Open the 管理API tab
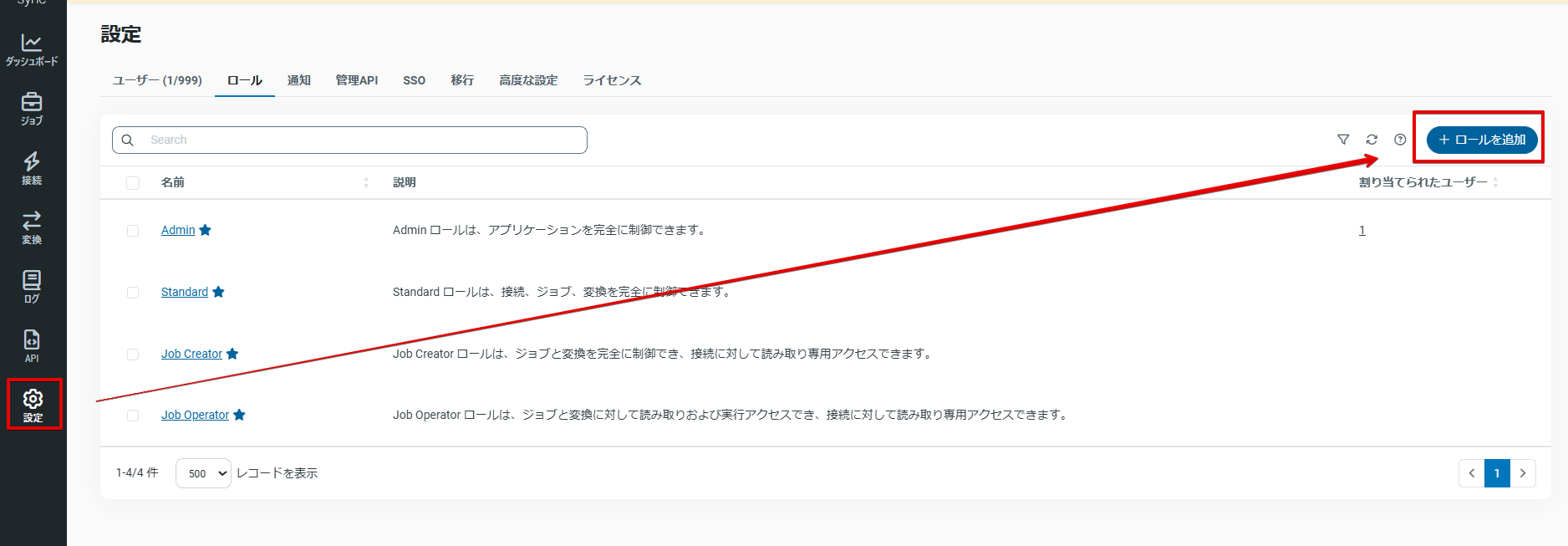Viewport: 1568px width, 546px height. (x=357, y=80)
